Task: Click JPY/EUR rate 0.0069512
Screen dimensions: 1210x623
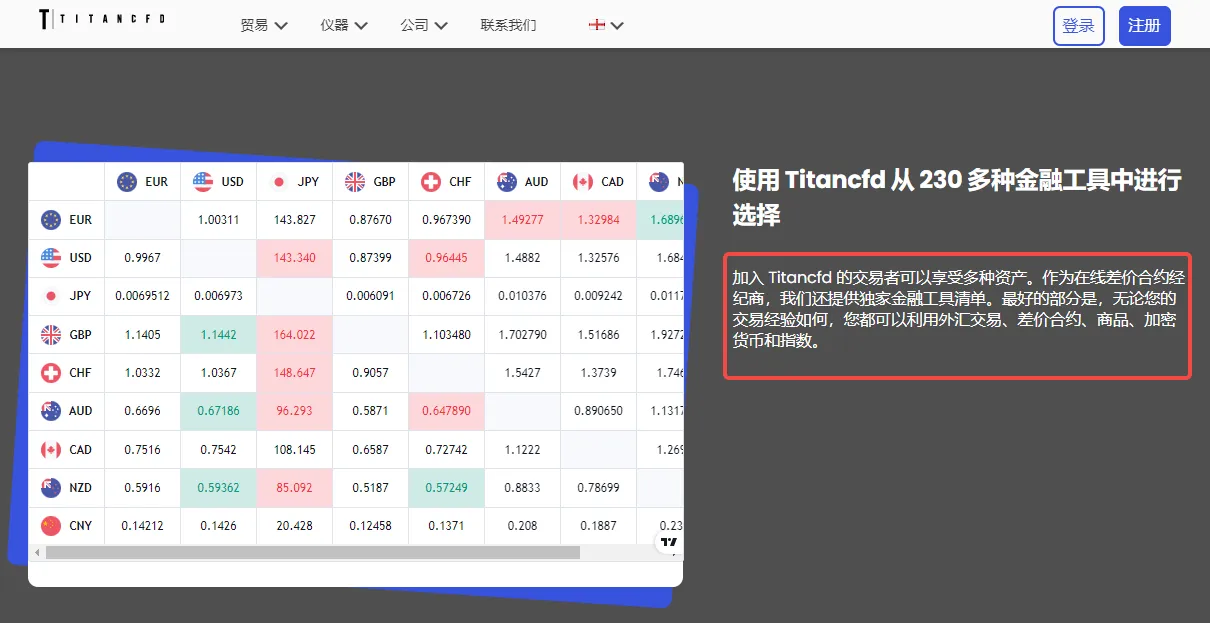Action: pyautogui.click(x=142, y=296)
